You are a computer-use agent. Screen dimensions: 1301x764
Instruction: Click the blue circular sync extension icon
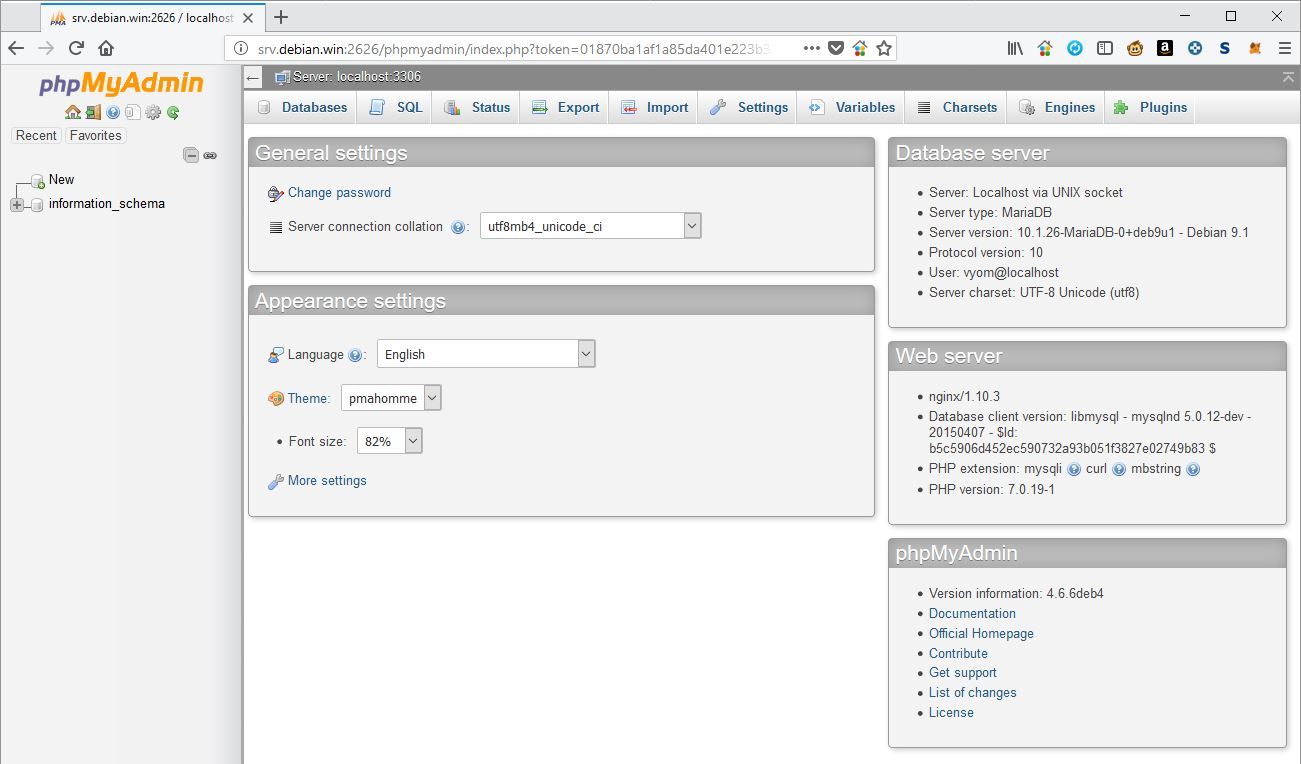point(1075,48)
